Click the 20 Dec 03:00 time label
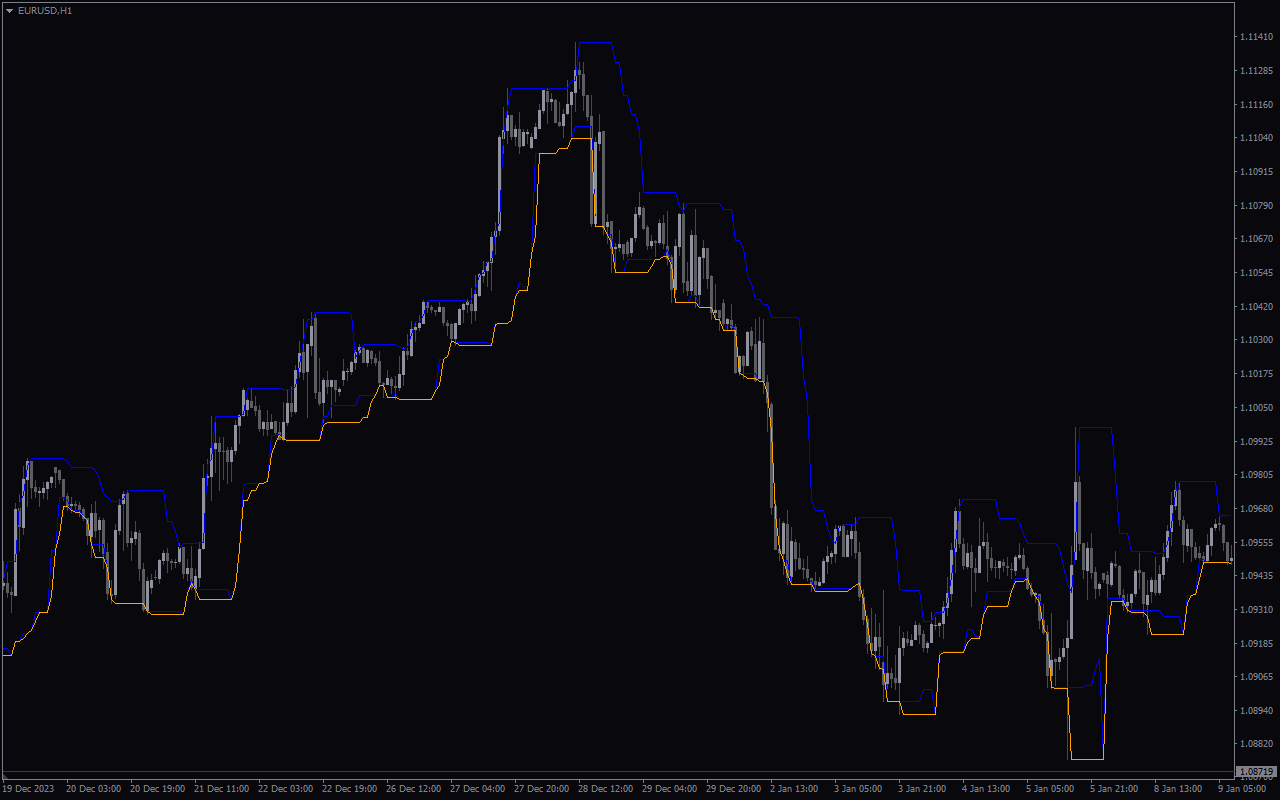 [x=94, y=789]
